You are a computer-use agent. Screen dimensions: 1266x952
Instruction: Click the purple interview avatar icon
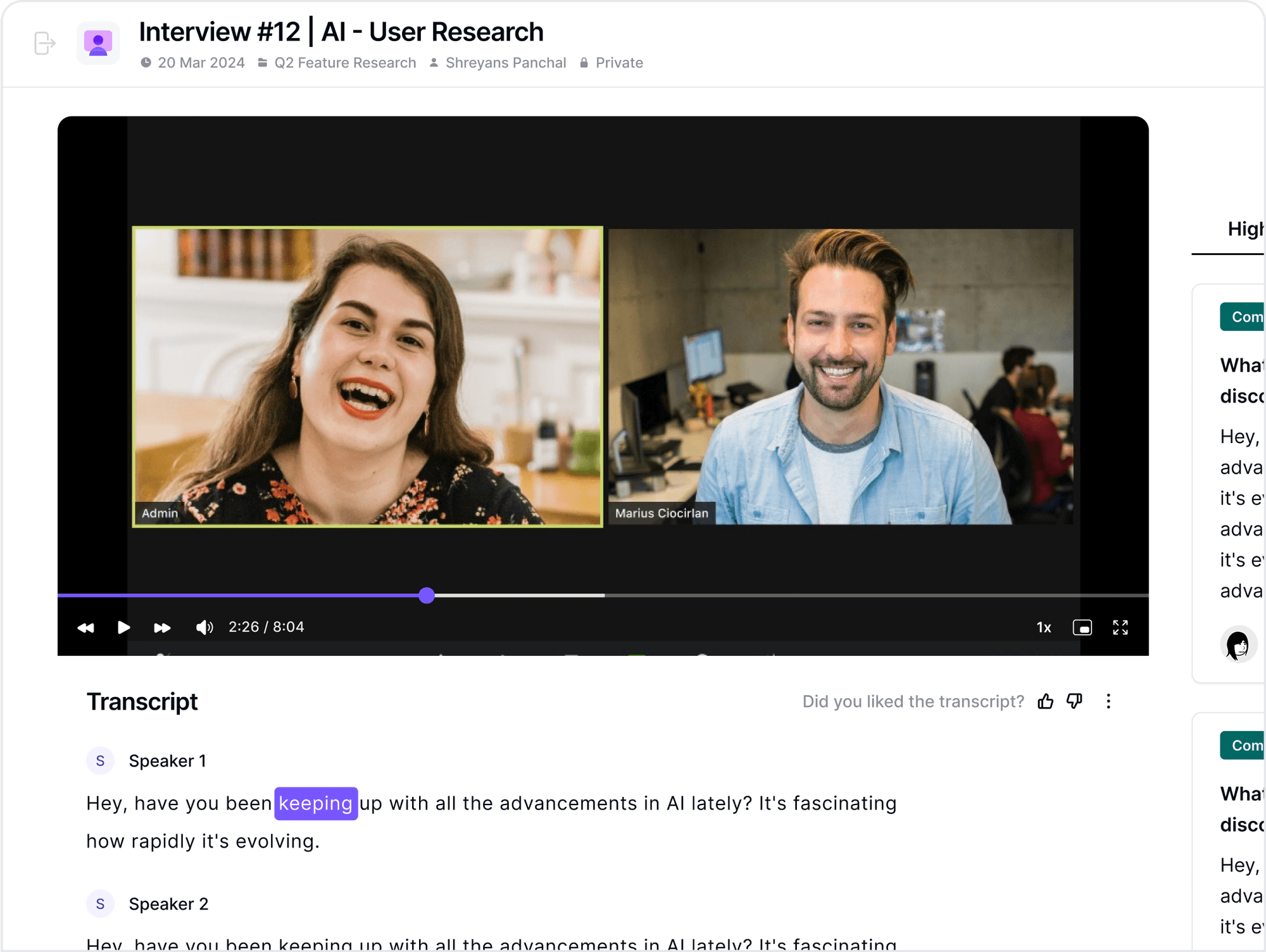click(98, 43)
